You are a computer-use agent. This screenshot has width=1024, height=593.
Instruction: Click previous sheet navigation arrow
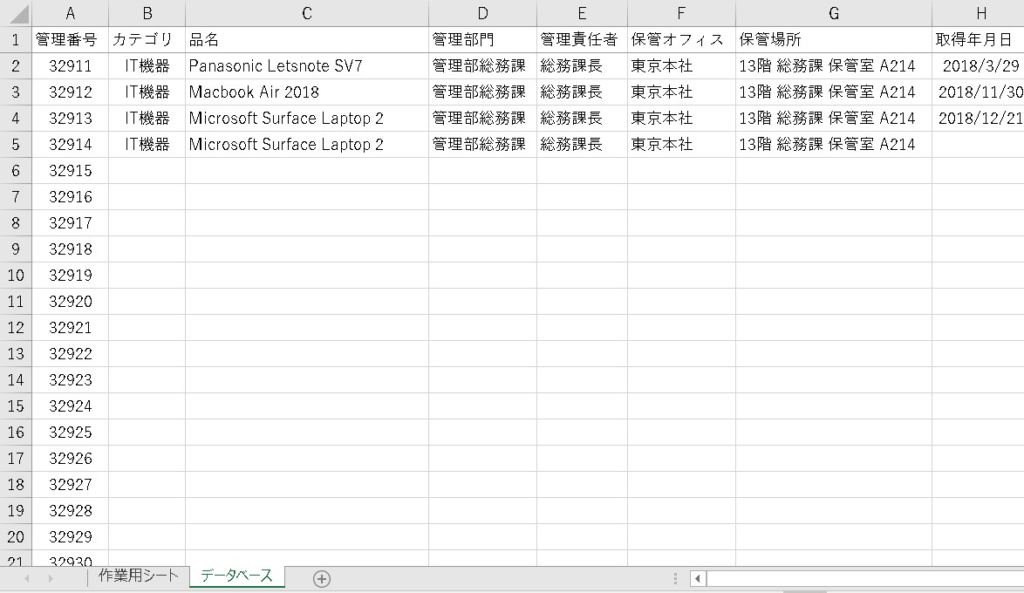pos(28,578)
